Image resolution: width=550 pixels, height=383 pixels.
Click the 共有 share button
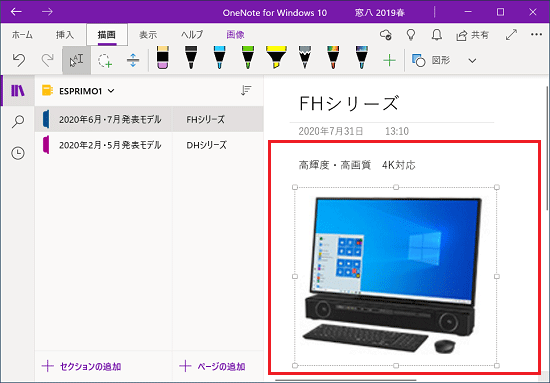(472, 35)
